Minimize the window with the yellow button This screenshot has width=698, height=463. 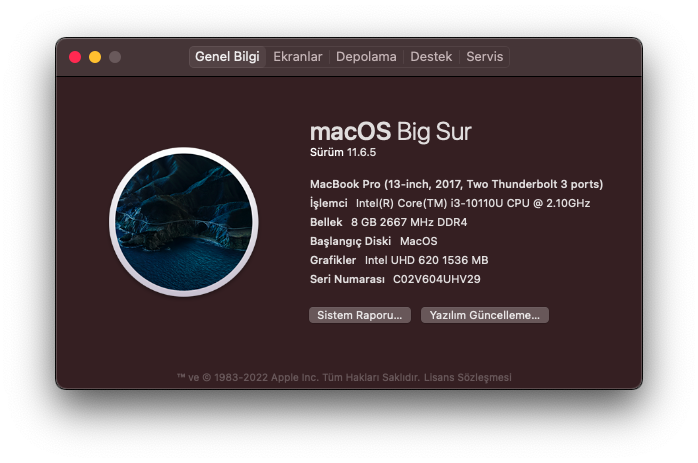coord(95,57)
